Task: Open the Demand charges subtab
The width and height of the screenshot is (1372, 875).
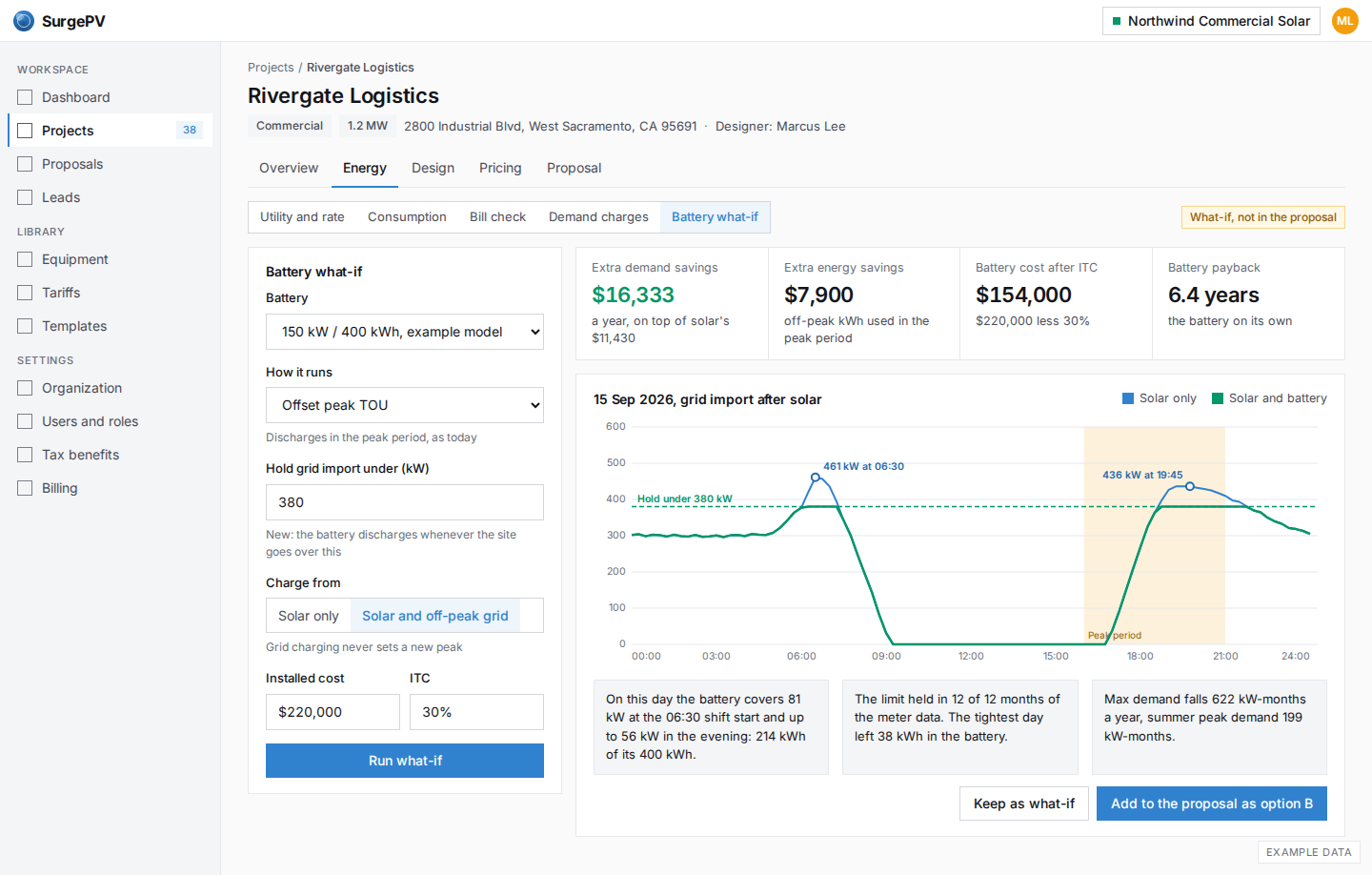Action: (x=598, y=217)
